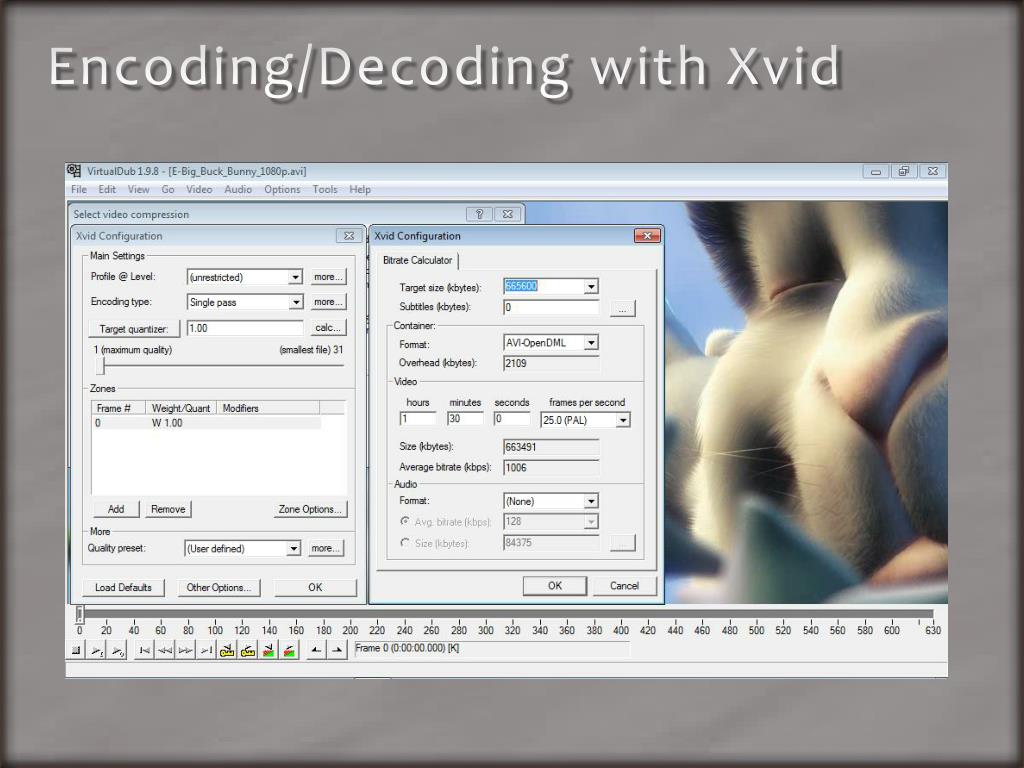Open the Audio menu
Viewport: 1024px width, 768px height.
point(238,189)
